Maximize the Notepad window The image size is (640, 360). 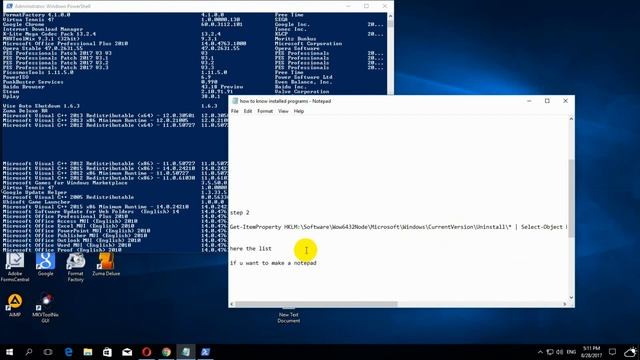click(547, 101)
